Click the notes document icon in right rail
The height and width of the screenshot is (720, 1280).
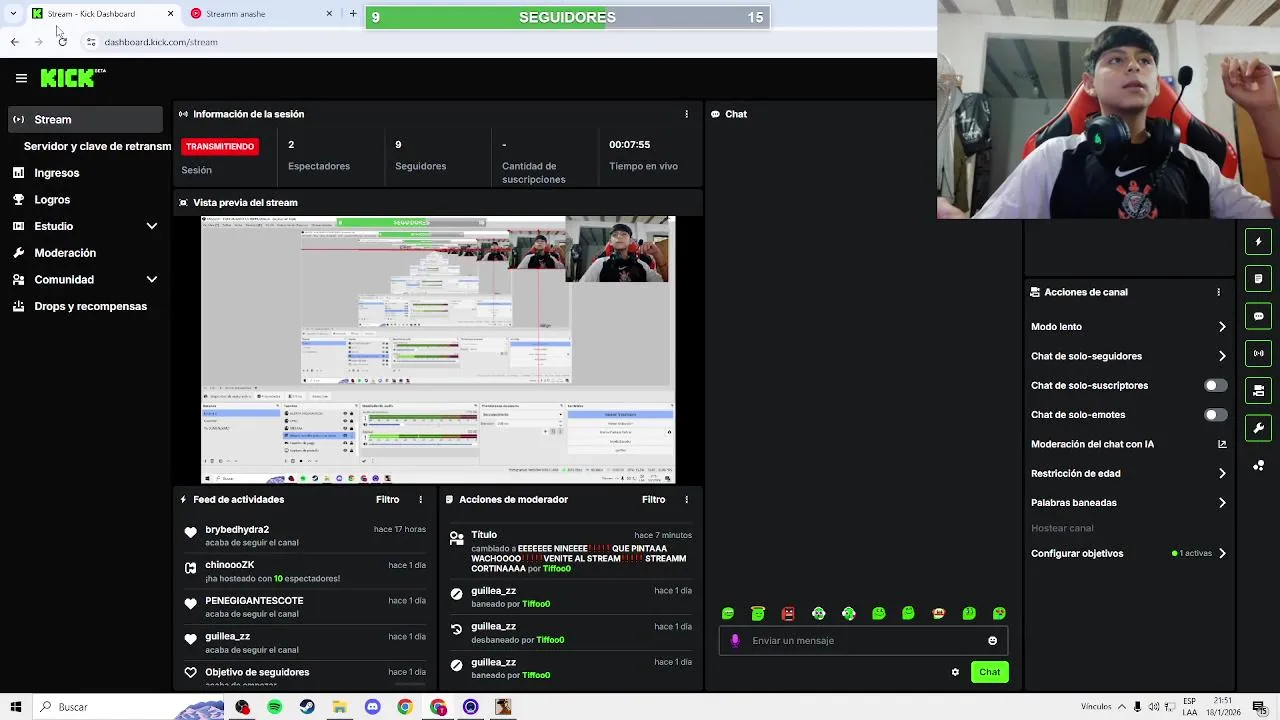(1258, 279)
